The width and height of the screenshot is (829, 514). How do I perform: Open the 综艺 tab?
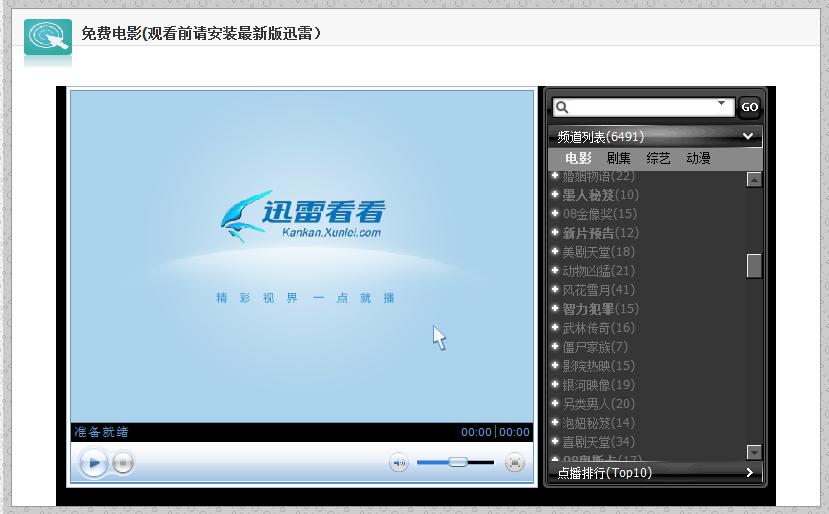(x=658, y=158)
